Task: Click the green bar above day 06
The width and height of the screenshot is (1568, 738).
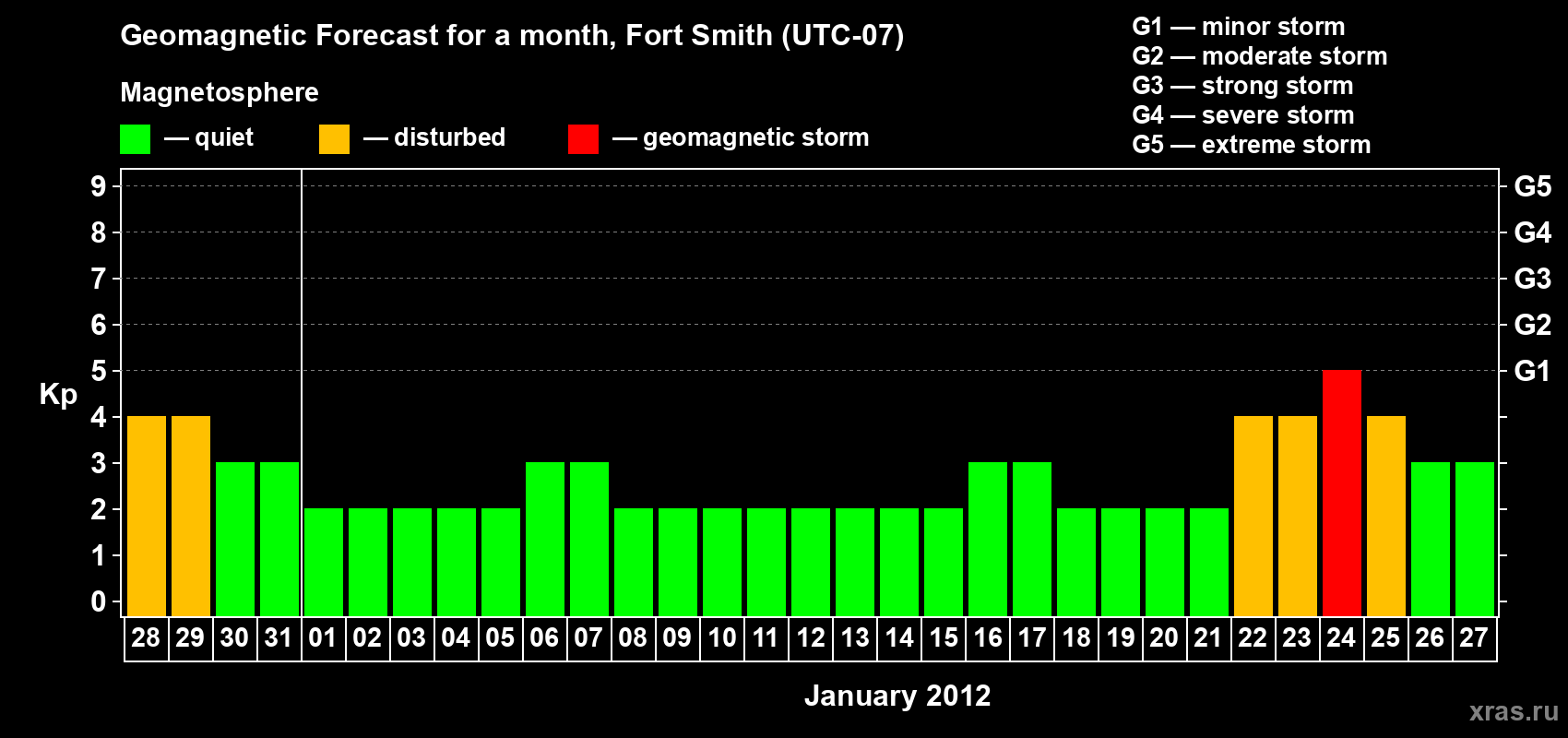Action: click(x=545, y=539)
